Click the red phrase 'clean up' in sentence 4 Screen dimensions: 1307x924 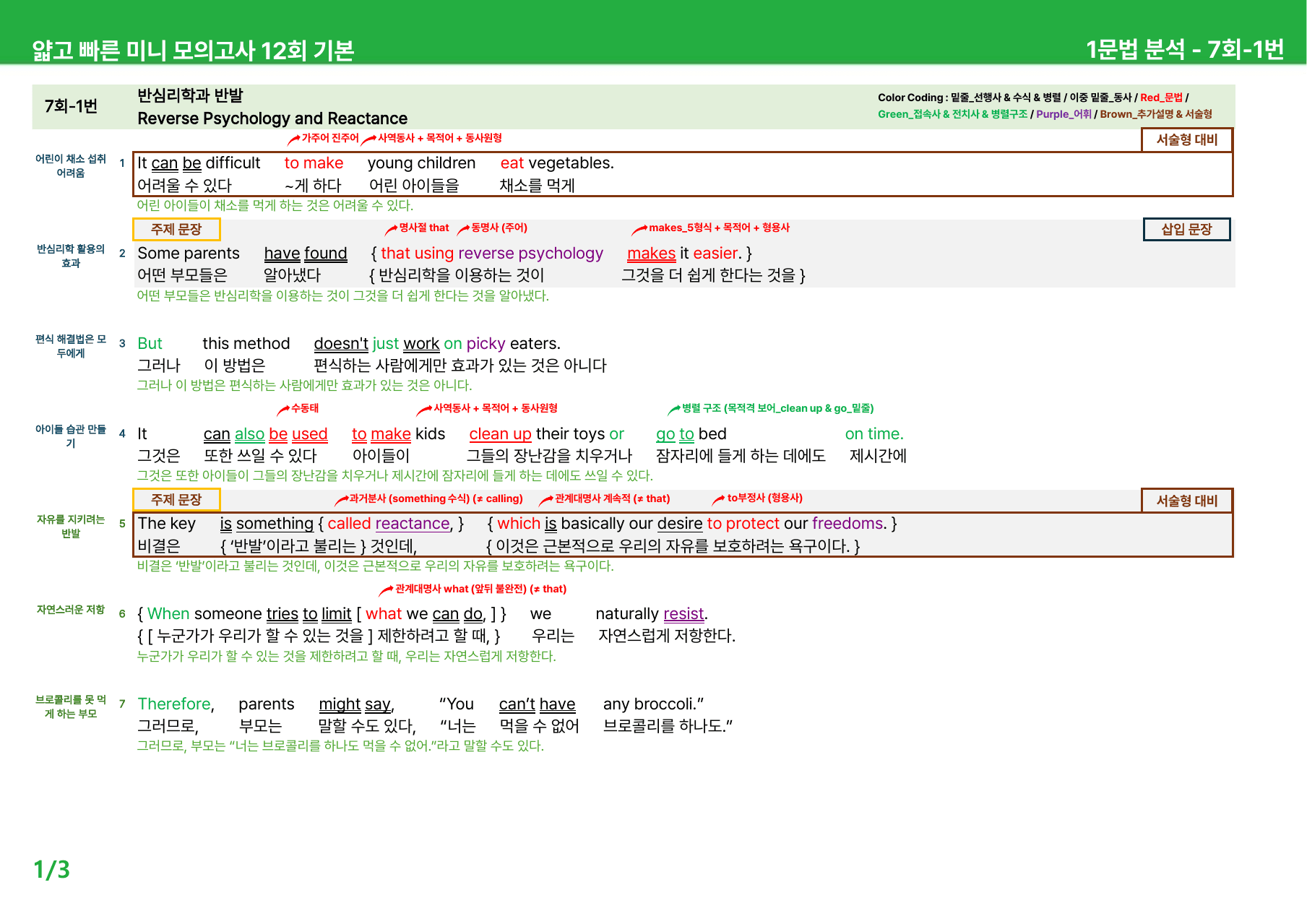click(x=500, y=434)
